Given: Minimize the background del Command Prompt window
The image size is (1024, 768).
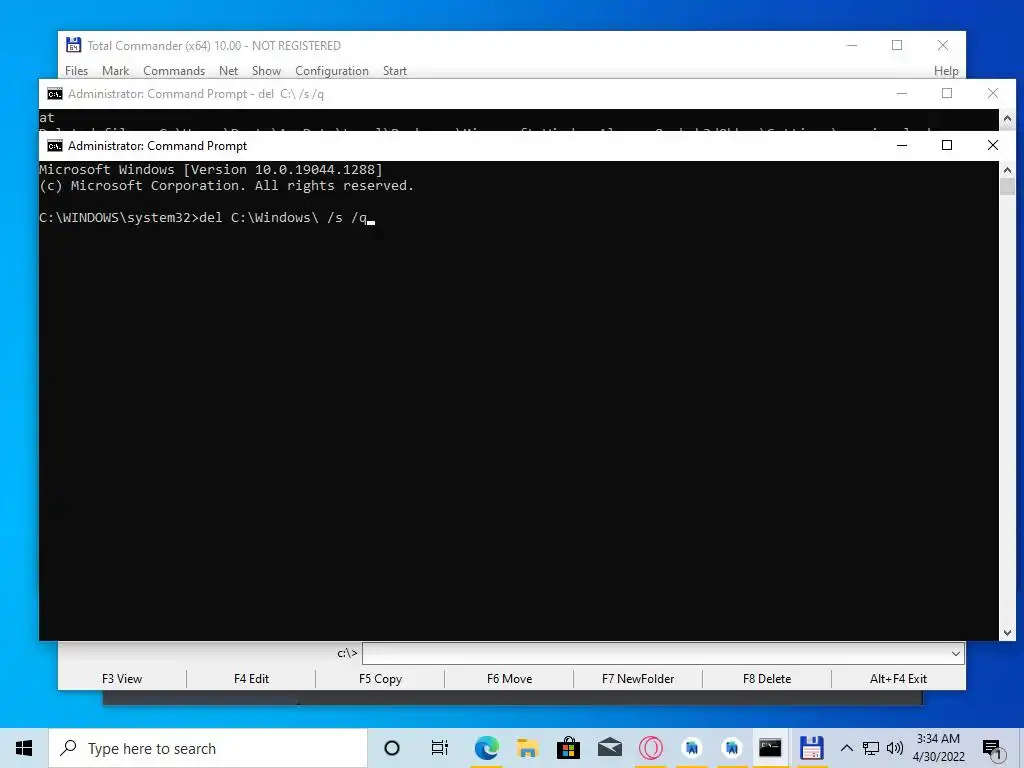Looking at the screenshot, I should pos(902,93).
